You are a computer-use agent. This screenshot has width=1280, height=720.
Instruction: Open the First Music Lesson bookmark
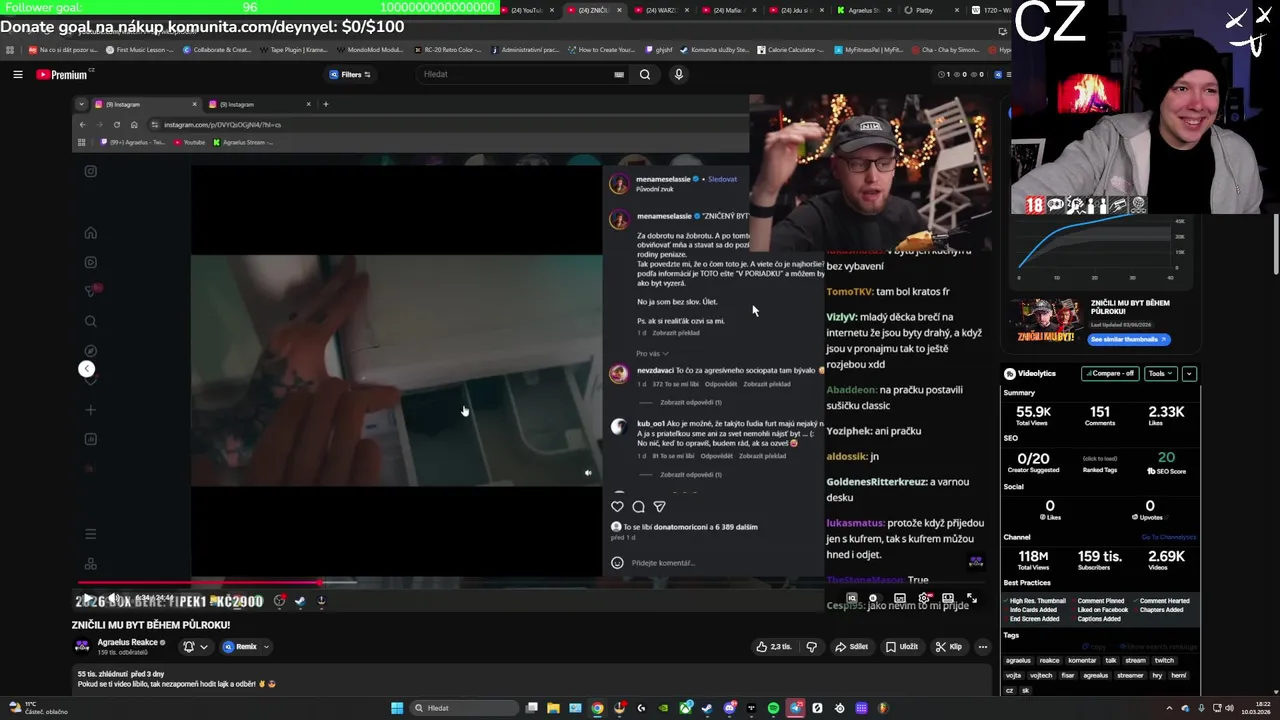pos(139,49)
